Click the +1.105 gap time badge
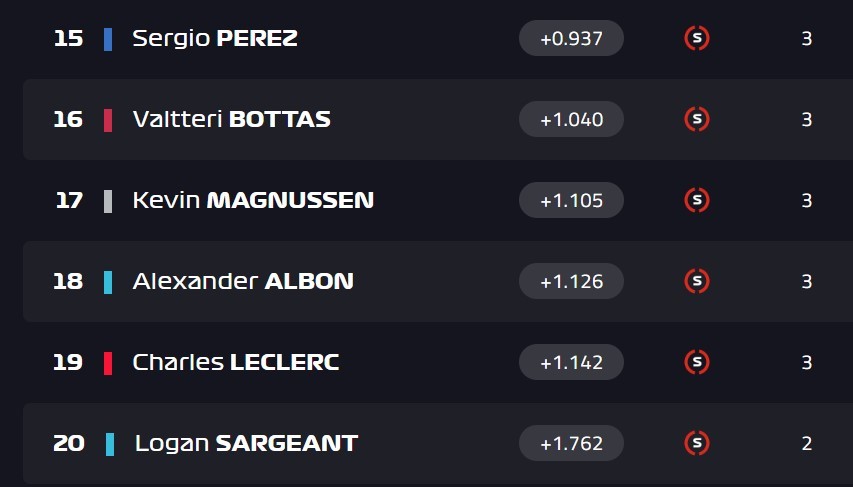Screen dimensions: 853x487 pyautogui.click(x=571, y=200)
